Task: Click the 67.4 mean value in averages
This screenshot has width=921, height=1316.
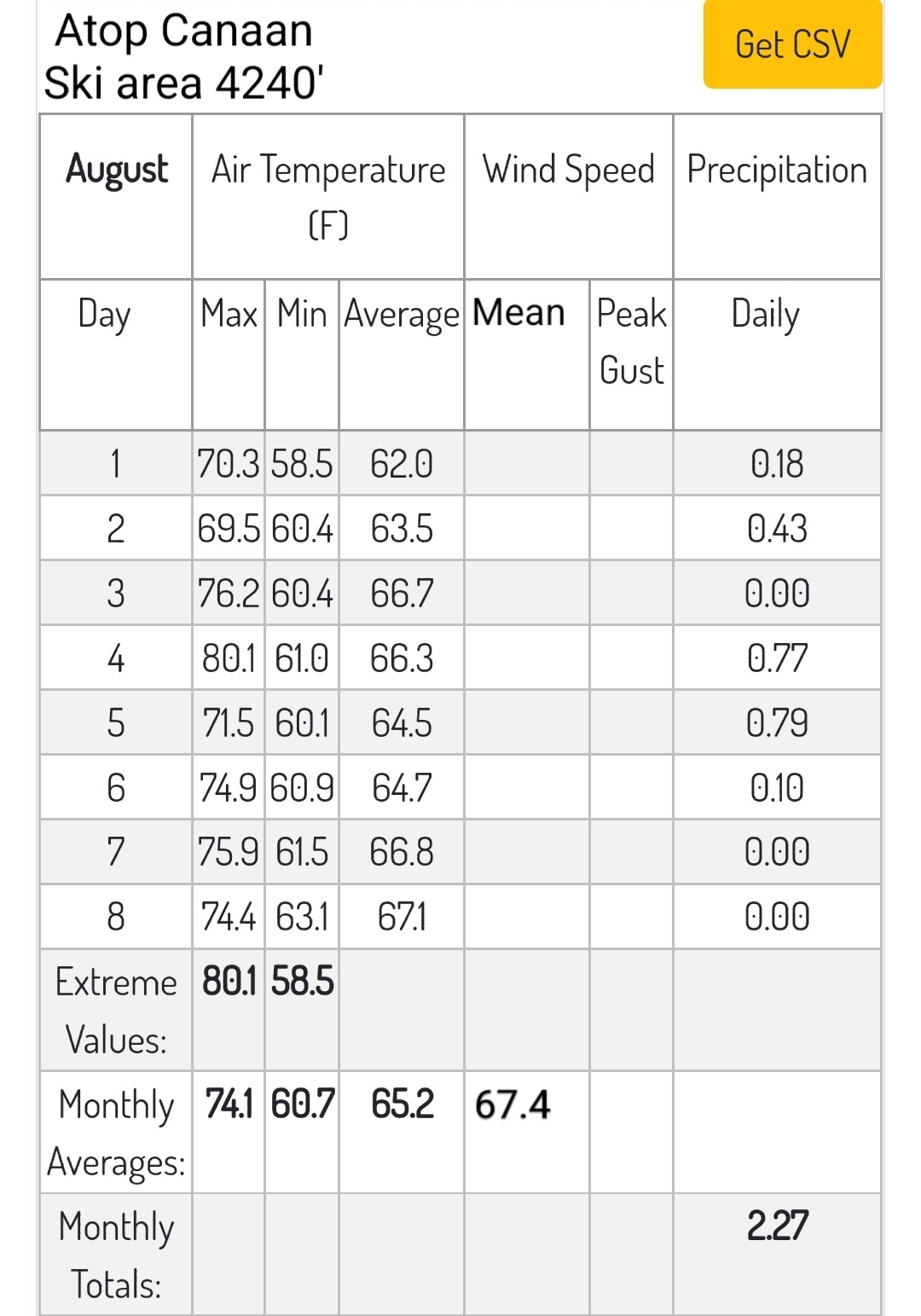Action: click(x=513, y=1104)
